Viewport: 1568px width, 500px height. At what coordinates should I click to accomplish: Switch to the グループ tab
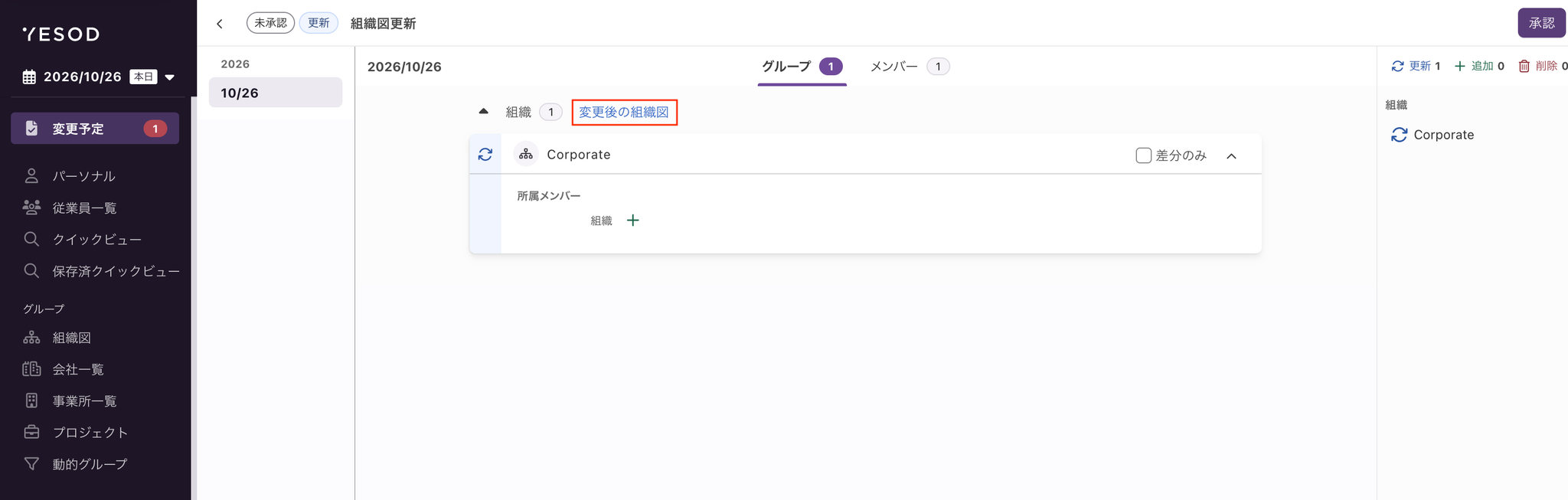tap(802, 67)
